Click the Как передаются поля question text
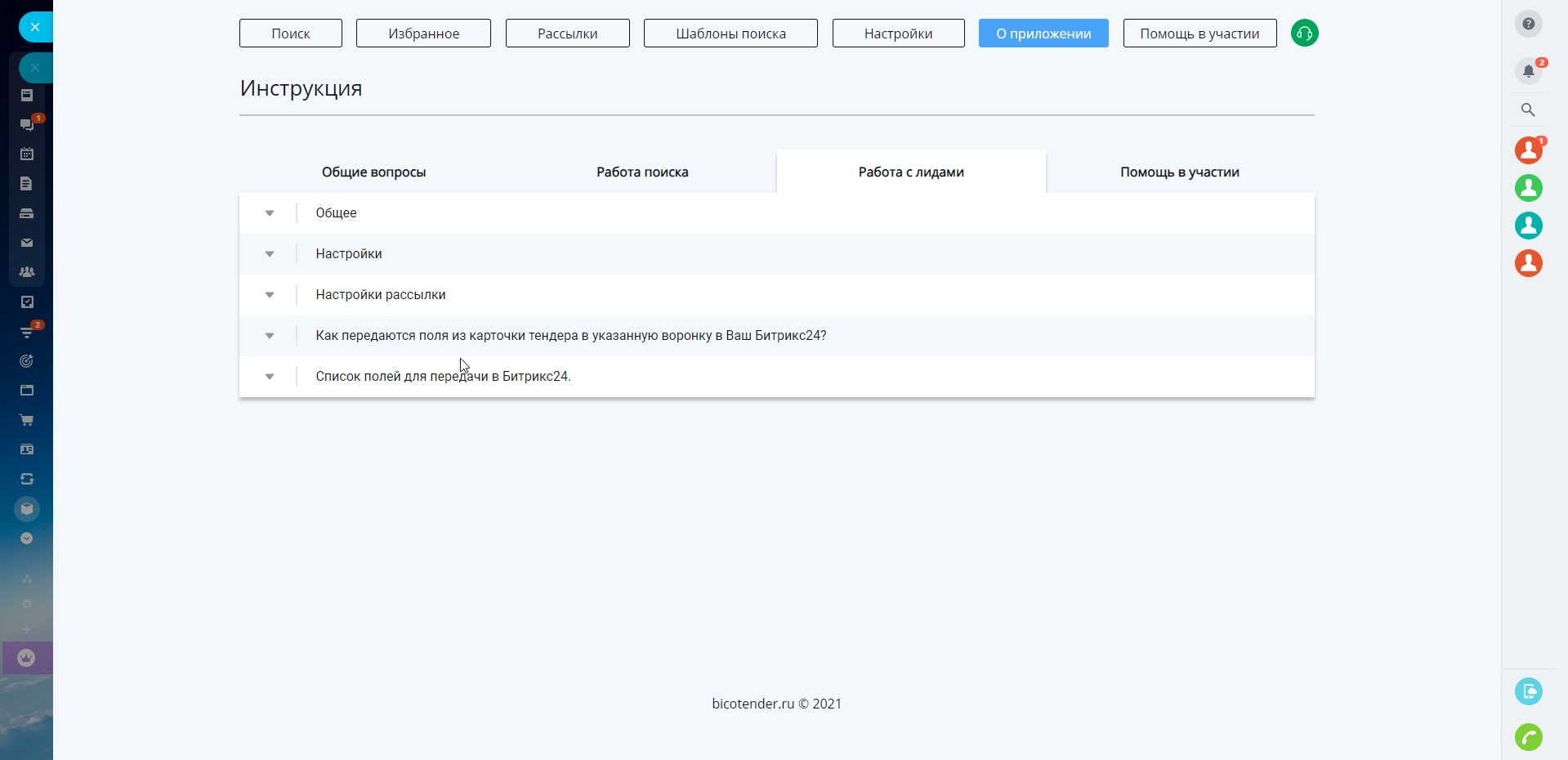The height and width of the screenshot is (760, 1568). (571, 336)
